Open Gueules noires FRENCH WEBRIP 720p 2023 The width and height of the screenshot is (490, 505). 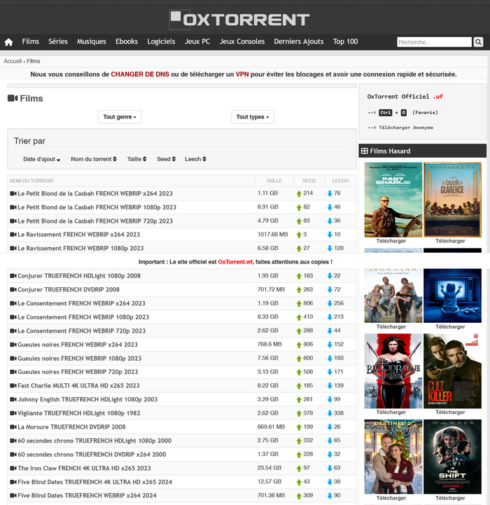coord(78,372)
